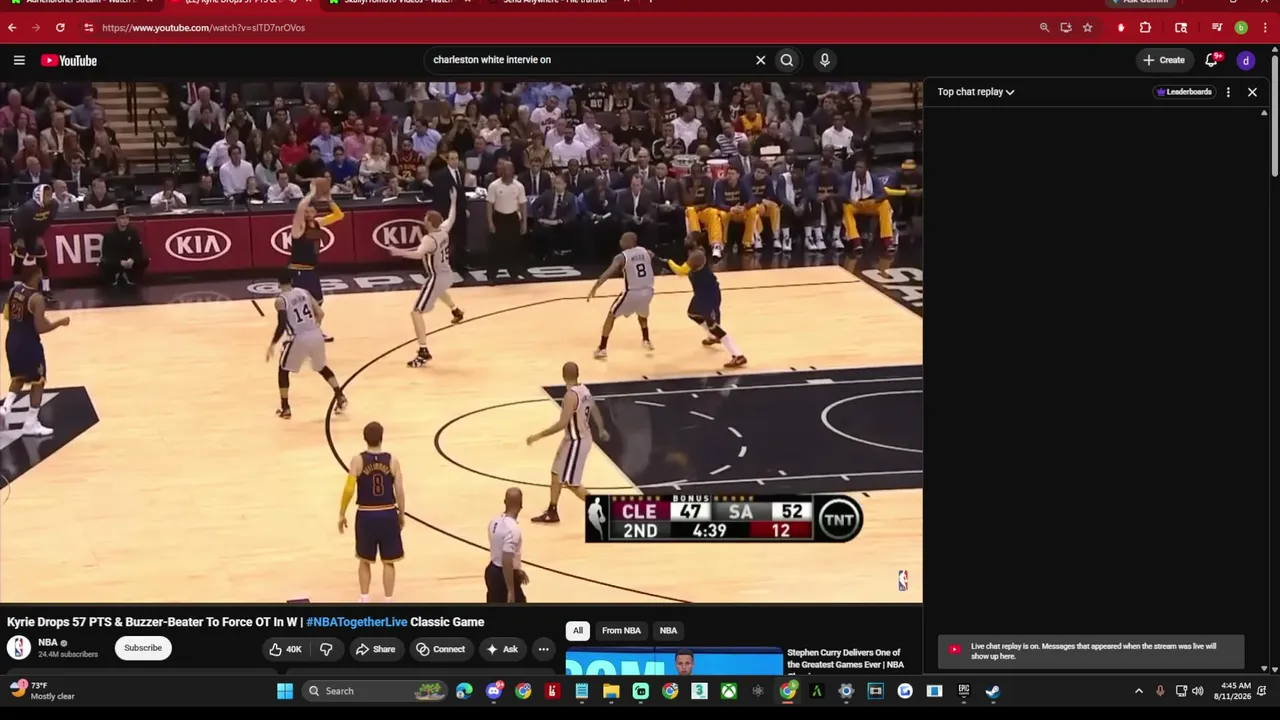Viewport: 1280px width, 720px height.
Task: Open the browser profile avatar
Action: click(1241, 28)
